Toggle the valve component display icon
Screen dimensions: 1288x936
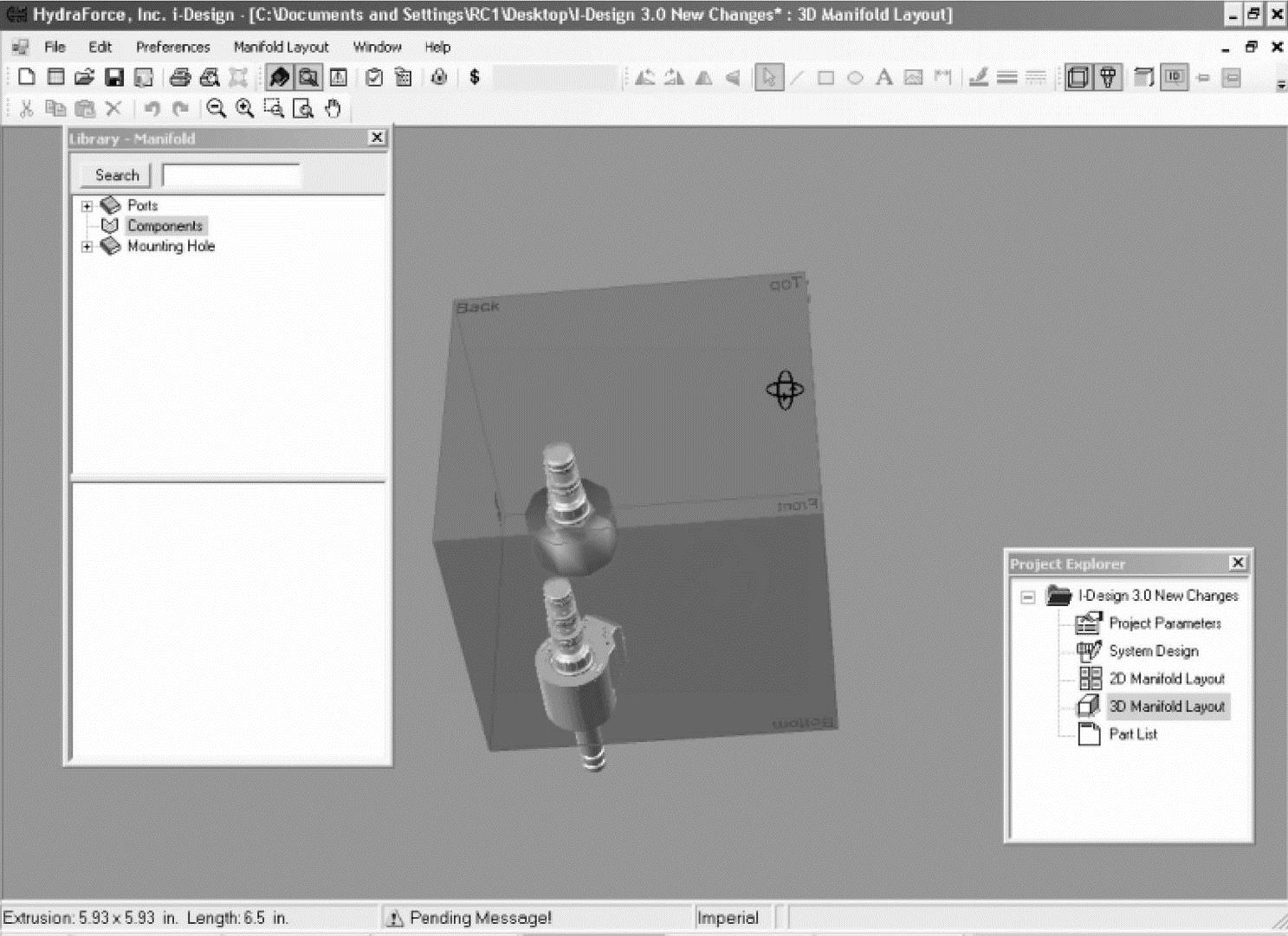click(1107, 77)
